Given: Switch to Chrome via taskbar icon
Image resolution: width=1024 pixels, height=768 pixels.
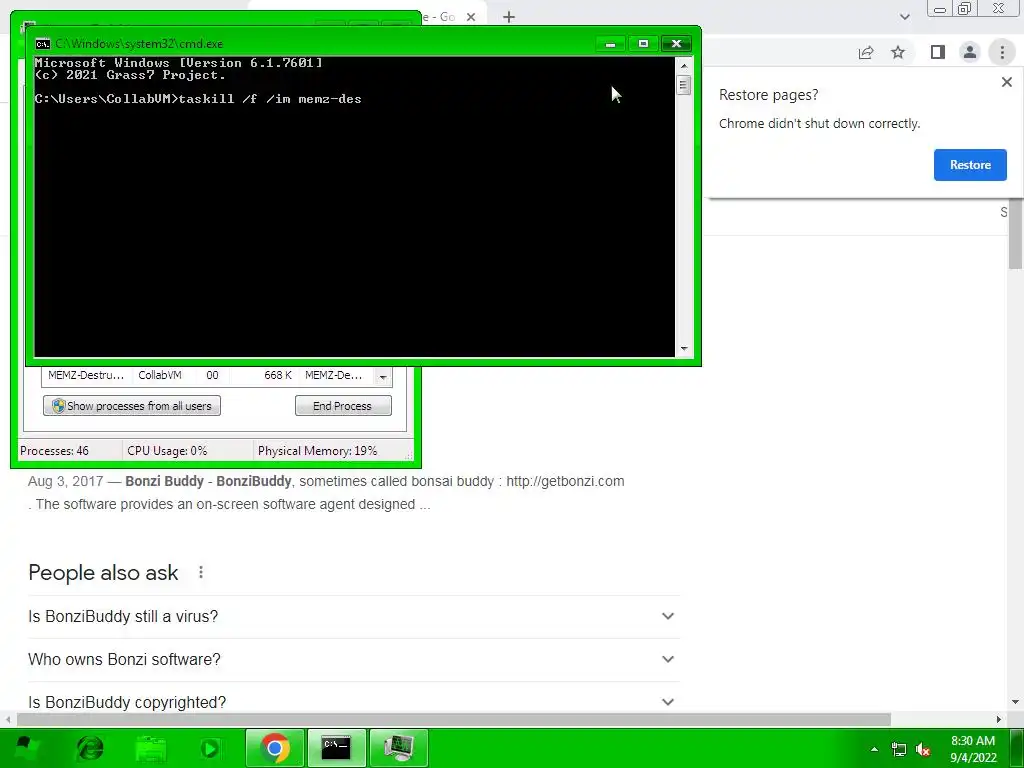Looking at the screenshot, I should point(275,748).
